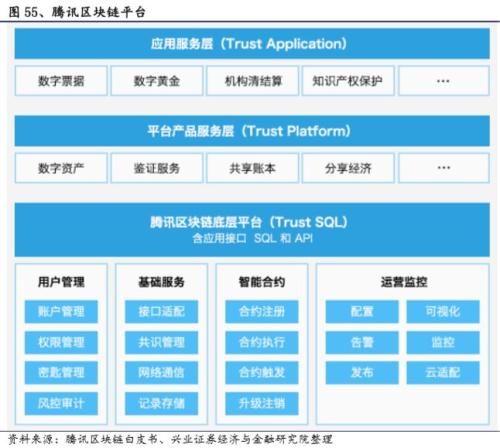
Task: Select the 合约注册 block
Action: pos(262,312)
